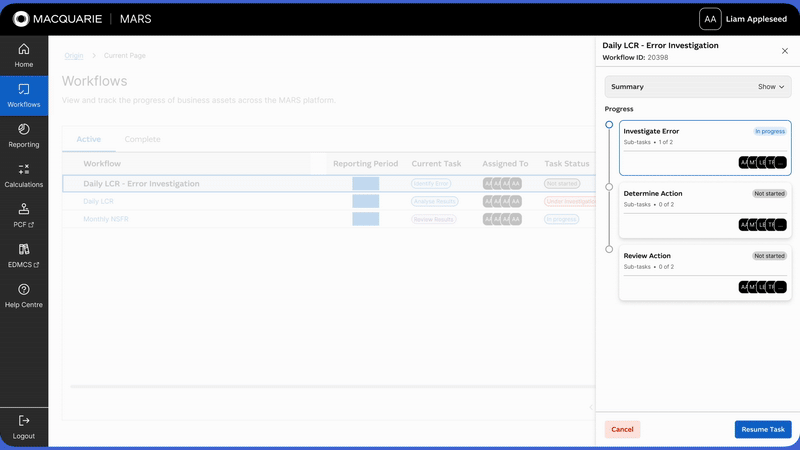Open the Help Centre icon
The width and height of the screenshot is (800, 450).
pos(23,289)
